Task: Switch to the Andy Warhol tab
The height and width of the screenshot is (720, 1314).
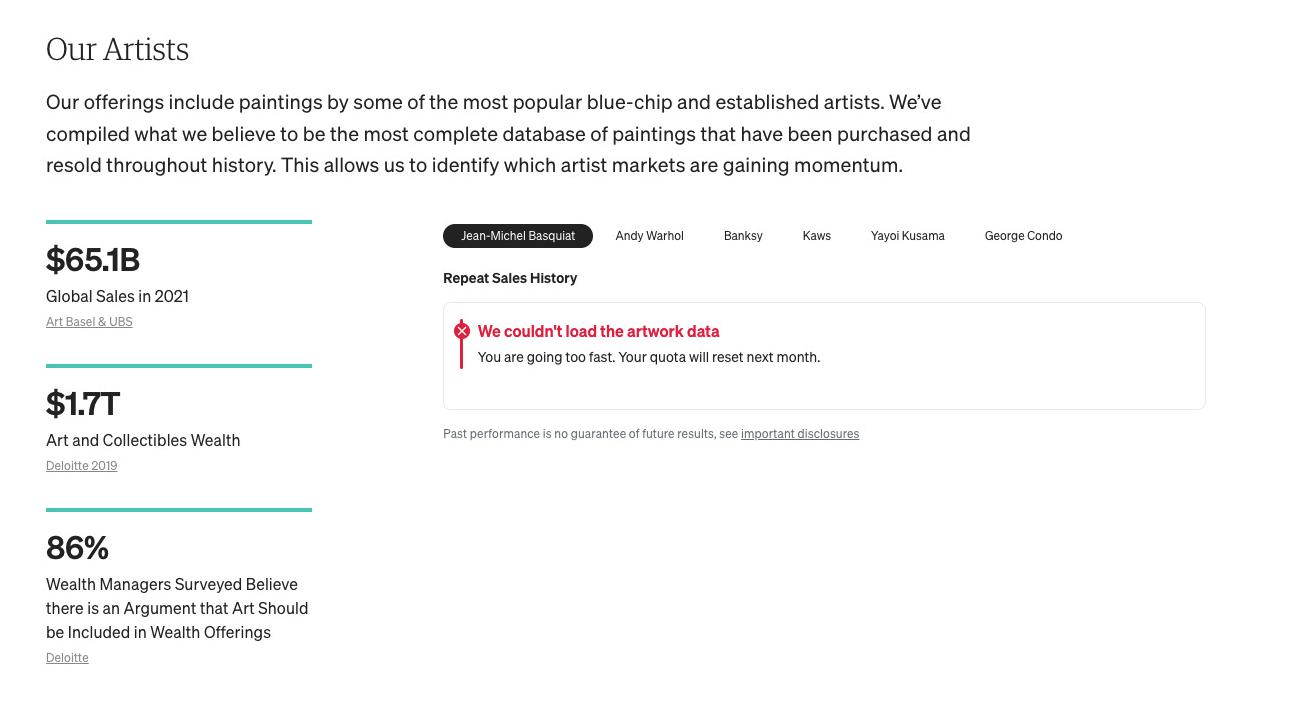Action: click(x=649, y=236)
